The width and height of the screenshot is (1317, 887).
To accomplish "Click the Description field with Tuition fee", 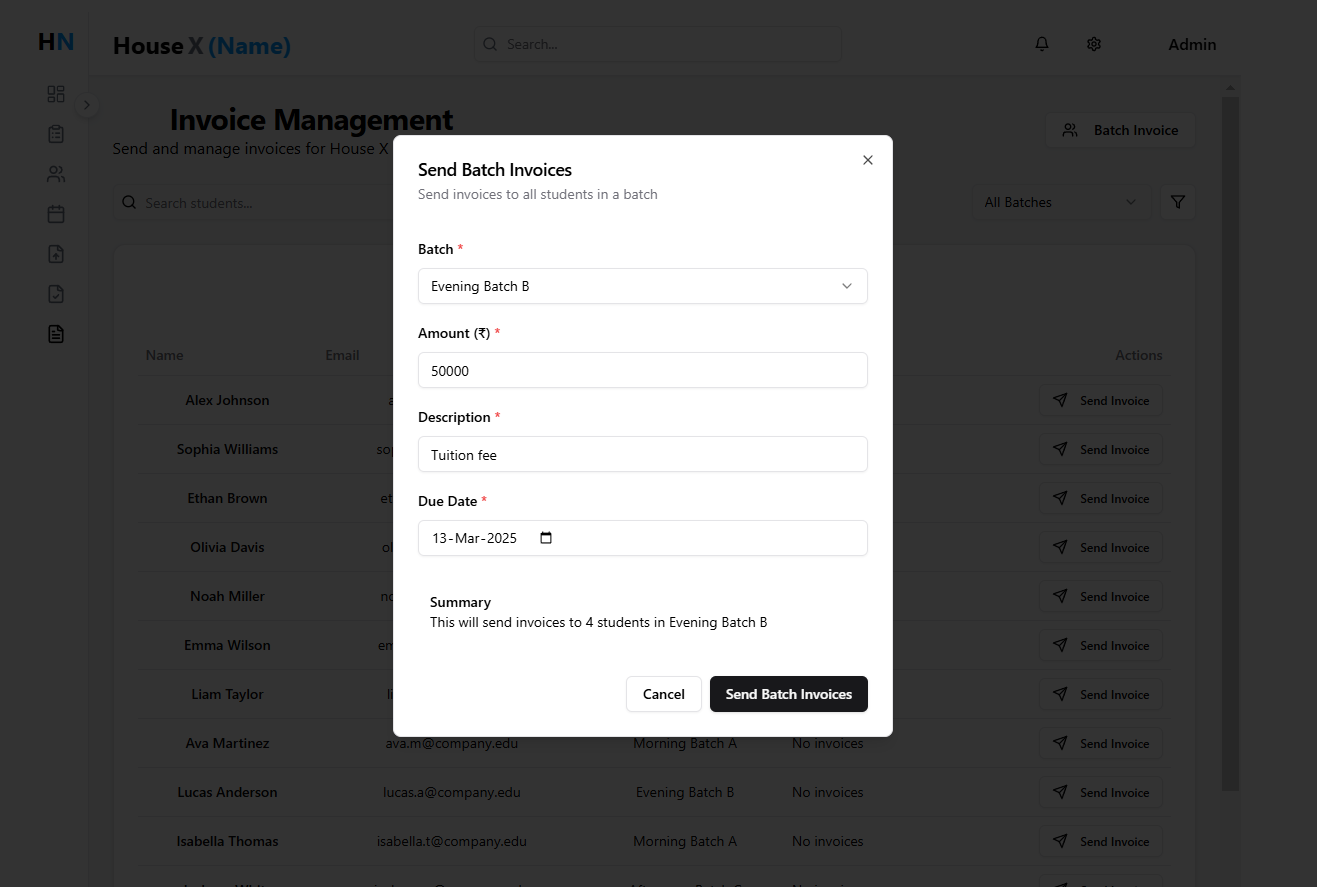I will pos(642,454).
